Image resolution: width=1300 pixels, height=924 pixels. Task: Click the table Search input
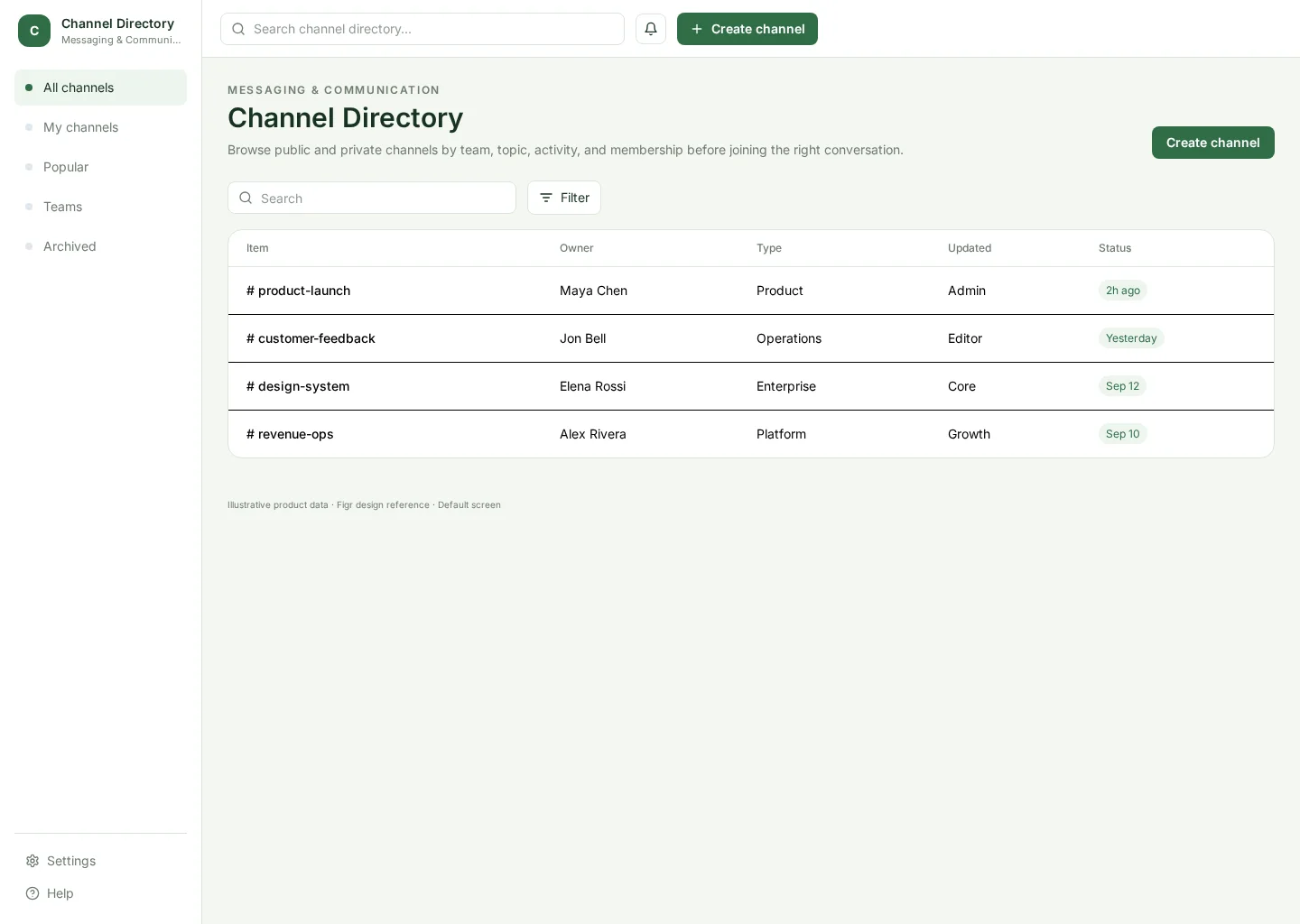(372, 198)
